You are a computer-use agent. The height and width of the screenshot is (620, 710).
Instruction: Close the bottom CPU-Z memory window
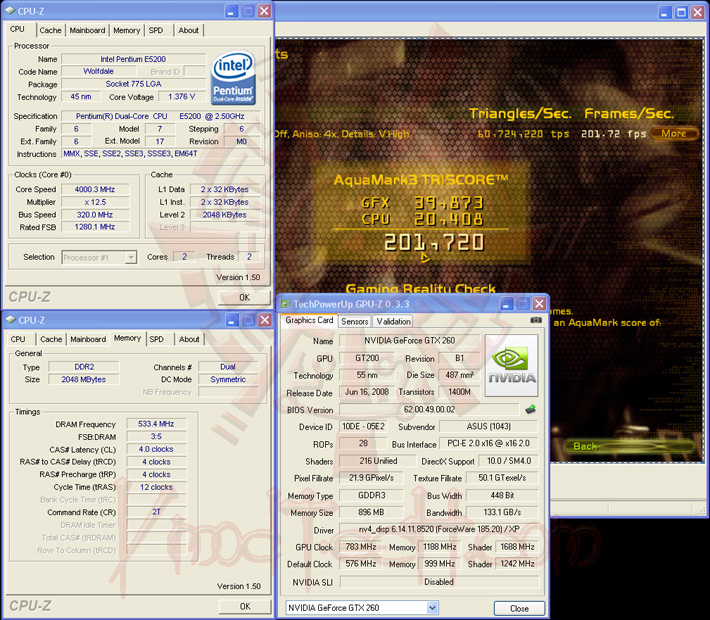(x=265, y=320)
